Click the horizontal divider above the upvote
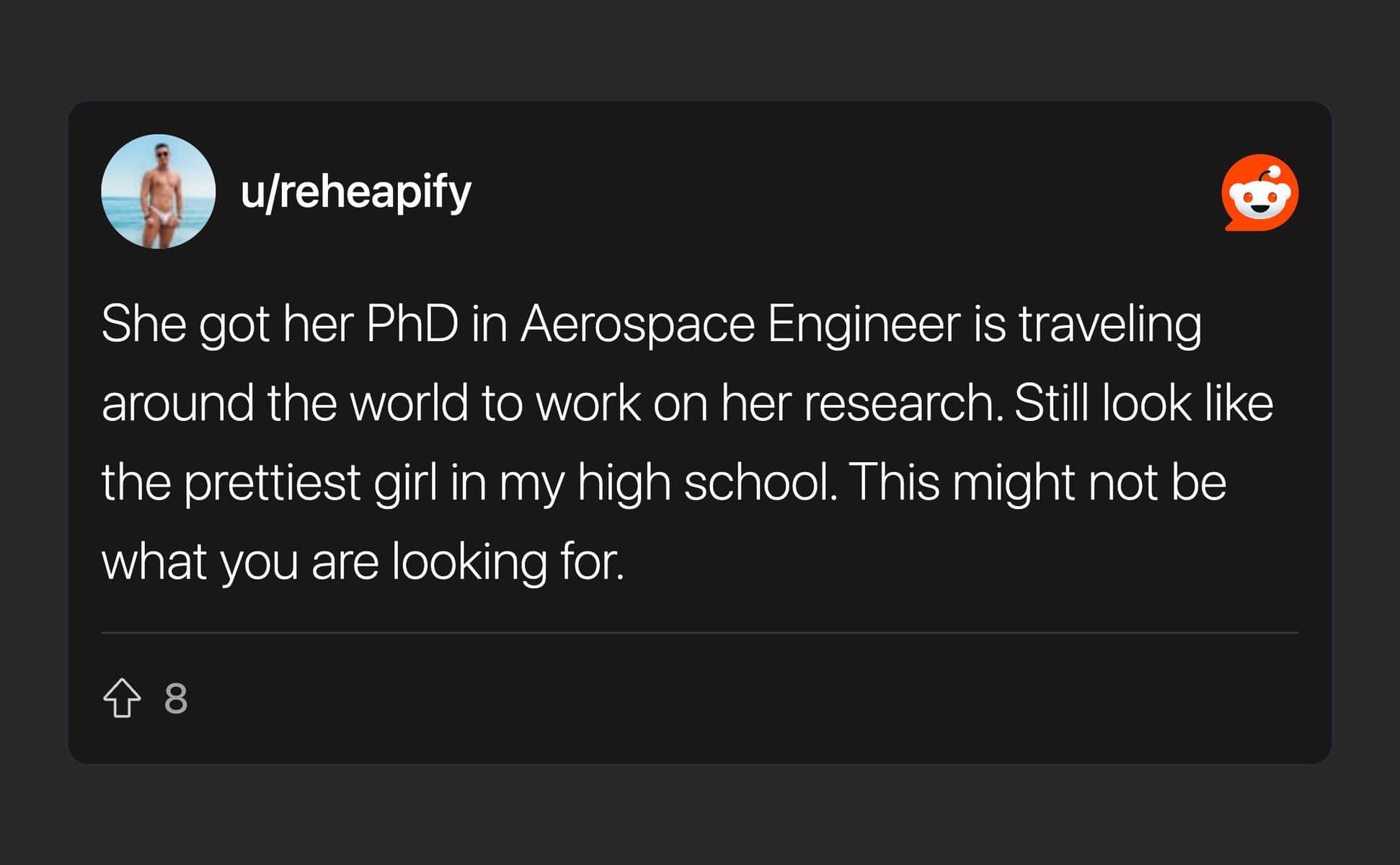This screenshot has width=1400, height=865. point(699,633)
